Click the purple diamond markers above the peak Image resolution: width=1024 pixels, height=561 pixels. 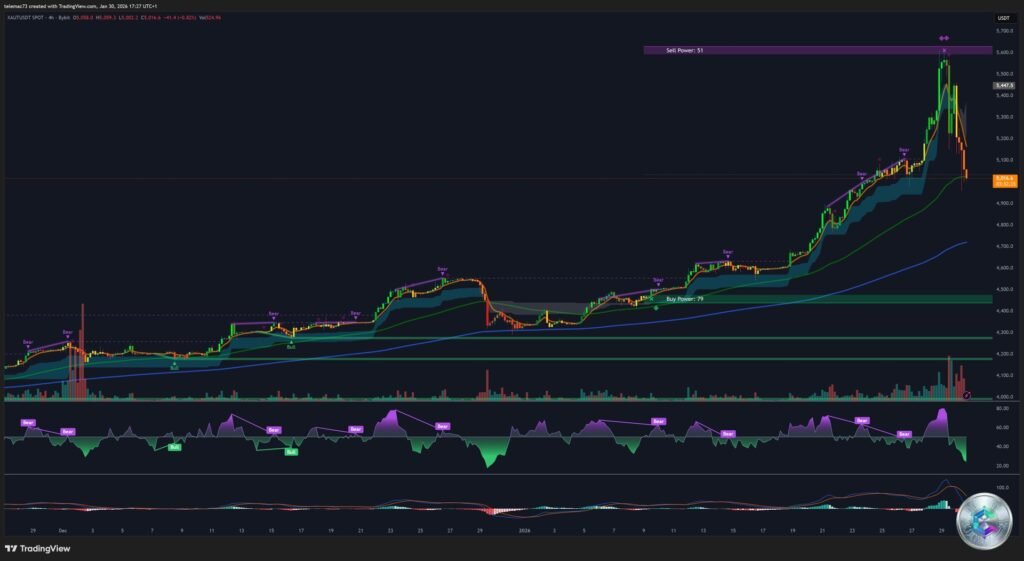pyautogui.click(x=943, y=39)
